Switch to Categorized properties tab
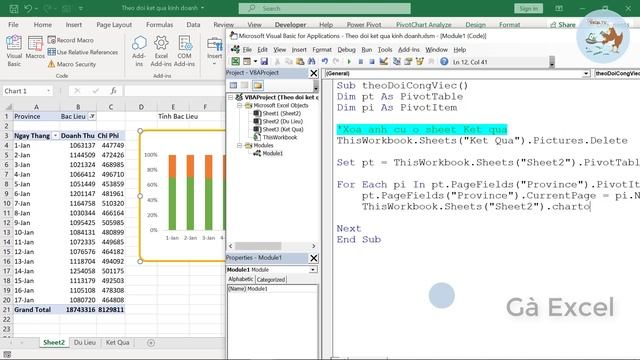 [x=271, y=280]
